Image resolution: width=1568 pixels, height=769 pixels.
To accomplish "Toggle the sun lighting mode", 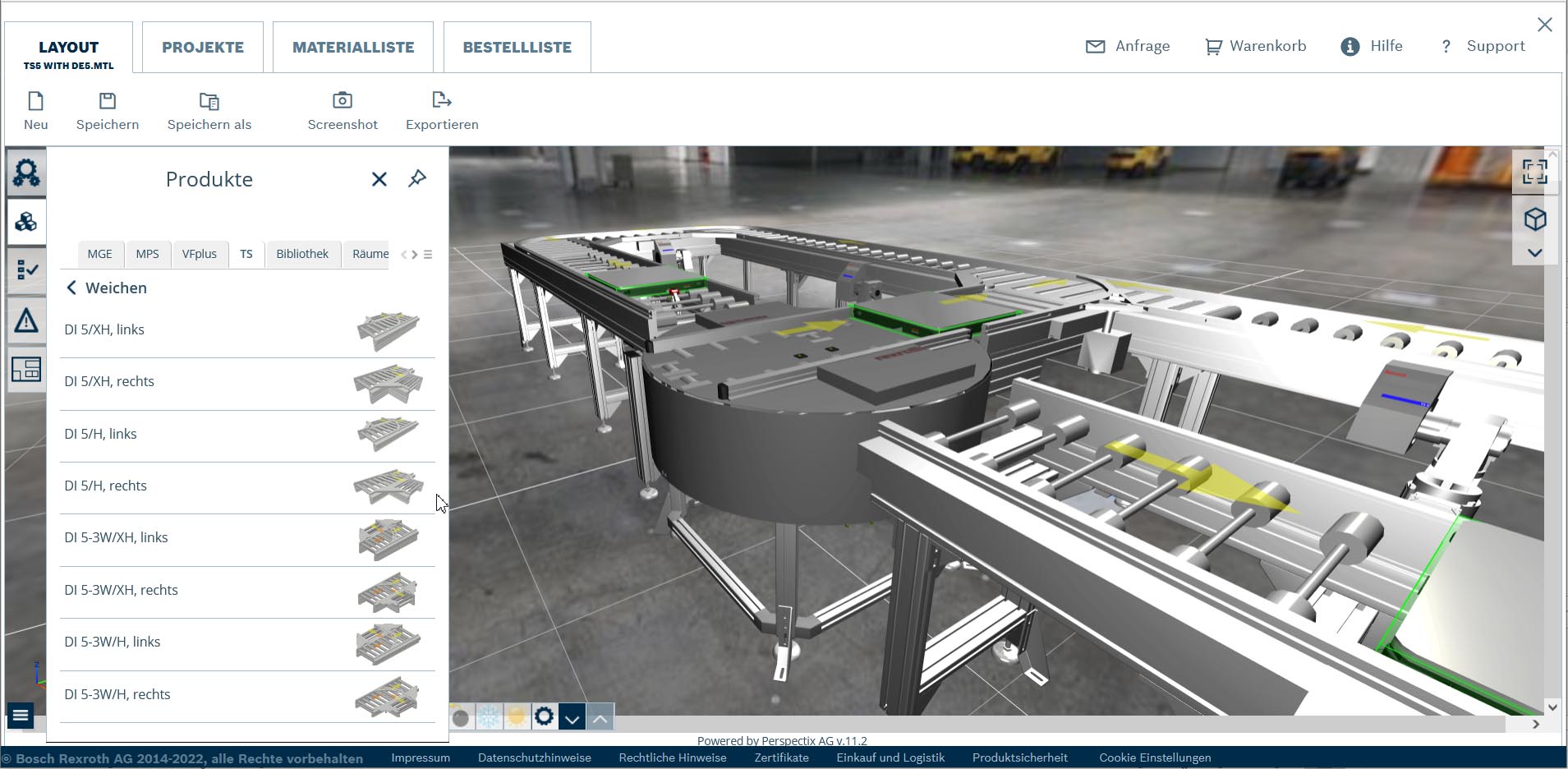I will click(516, 717).
